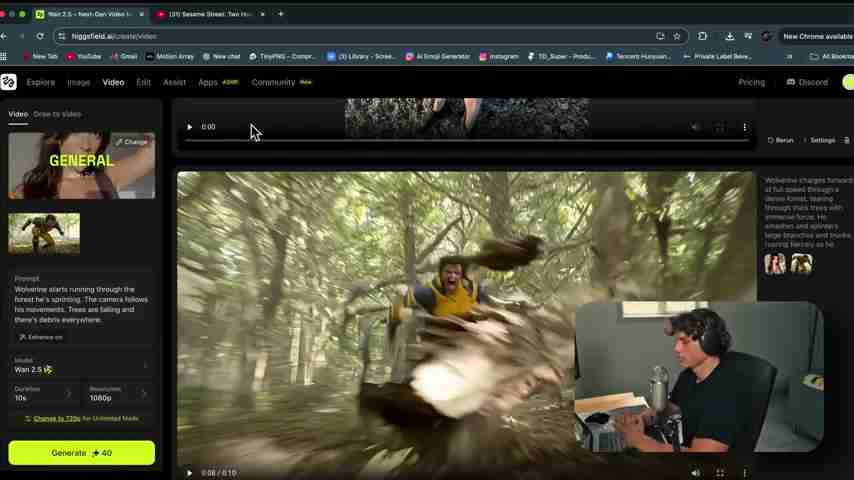Viewport: 854px width, 480px height.
Task: Play the Wolverine forest video
Action: tap(190, 473)
